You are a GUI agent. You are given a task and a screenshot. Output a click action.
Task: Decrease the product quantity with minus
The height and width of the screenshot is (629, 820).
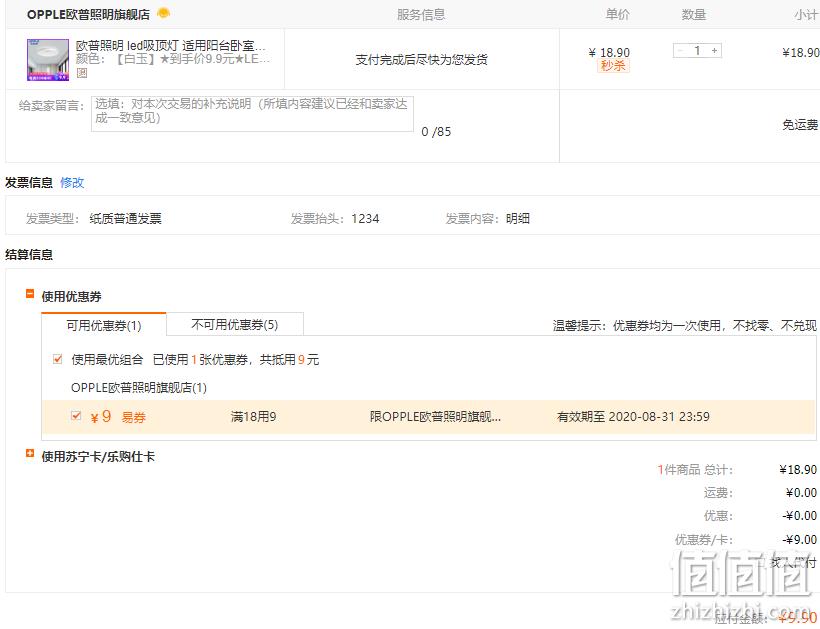680,51
